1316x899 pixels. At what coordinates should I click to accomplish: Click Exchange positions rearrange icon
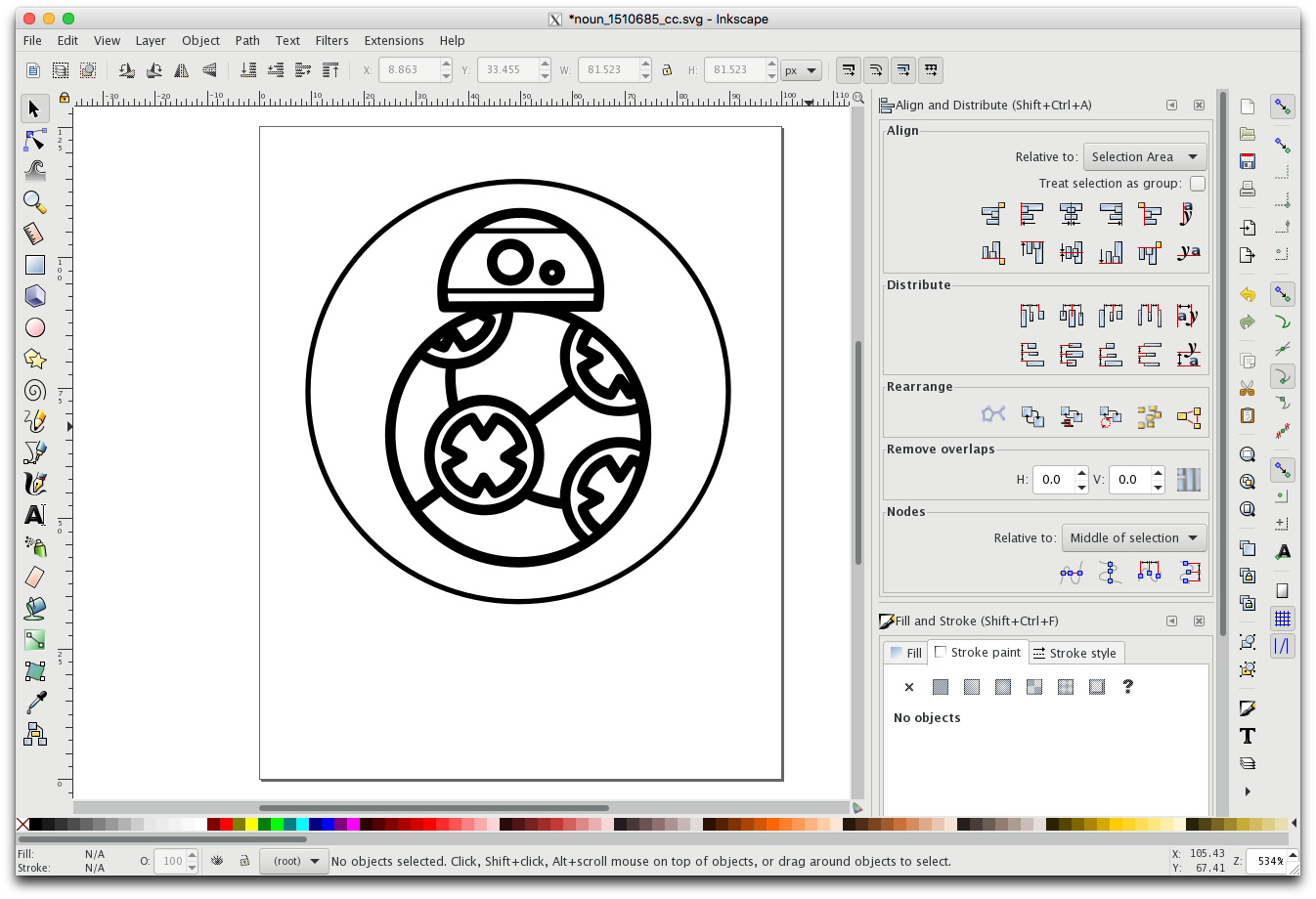pyautogui.click(x=1031, y=417)
